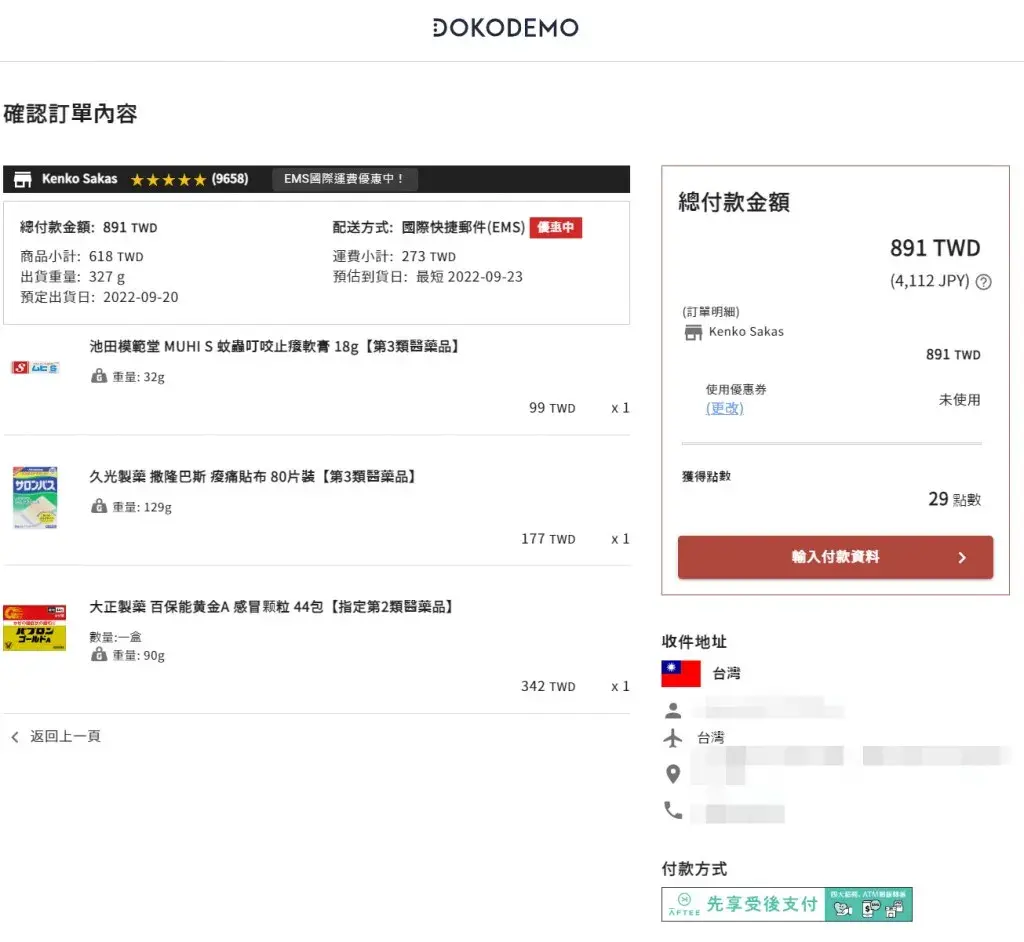Go back via 返回上一頁 link
This screenshot has width=1024, height=942.
pos(56,736)
